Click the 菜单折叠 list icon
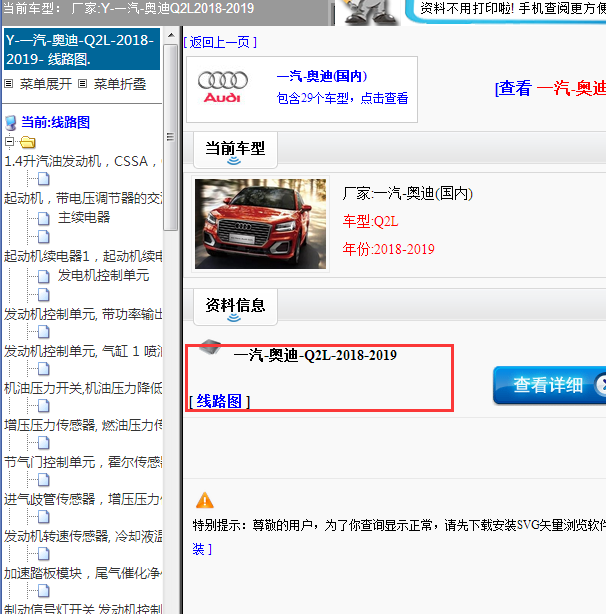The width and height of the screenshot is (606, 614). tap(82, 83)
